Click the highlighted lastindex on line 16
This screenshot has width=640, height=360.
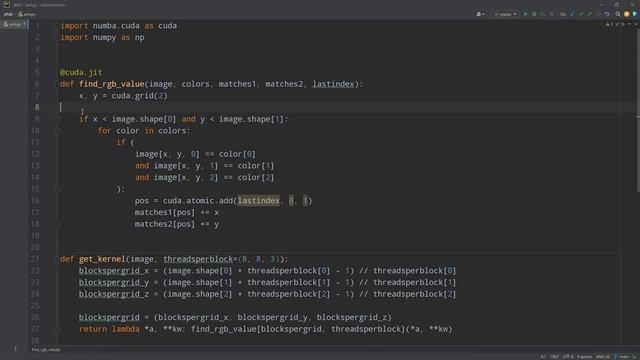pos(259,201)
